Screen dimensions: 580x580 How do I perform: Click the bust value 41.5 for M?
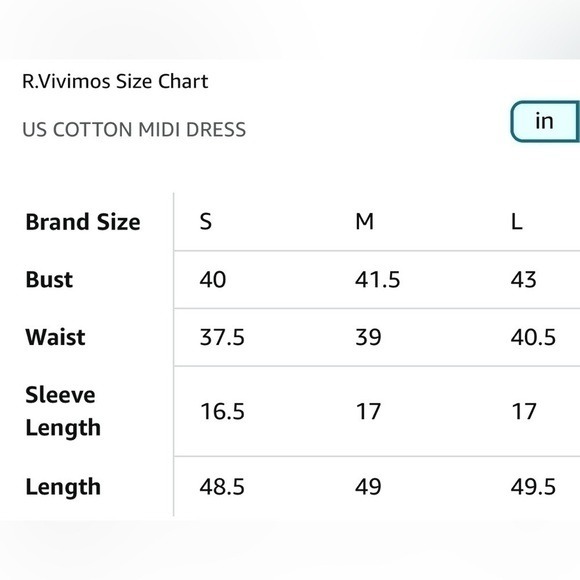[377, 279]
